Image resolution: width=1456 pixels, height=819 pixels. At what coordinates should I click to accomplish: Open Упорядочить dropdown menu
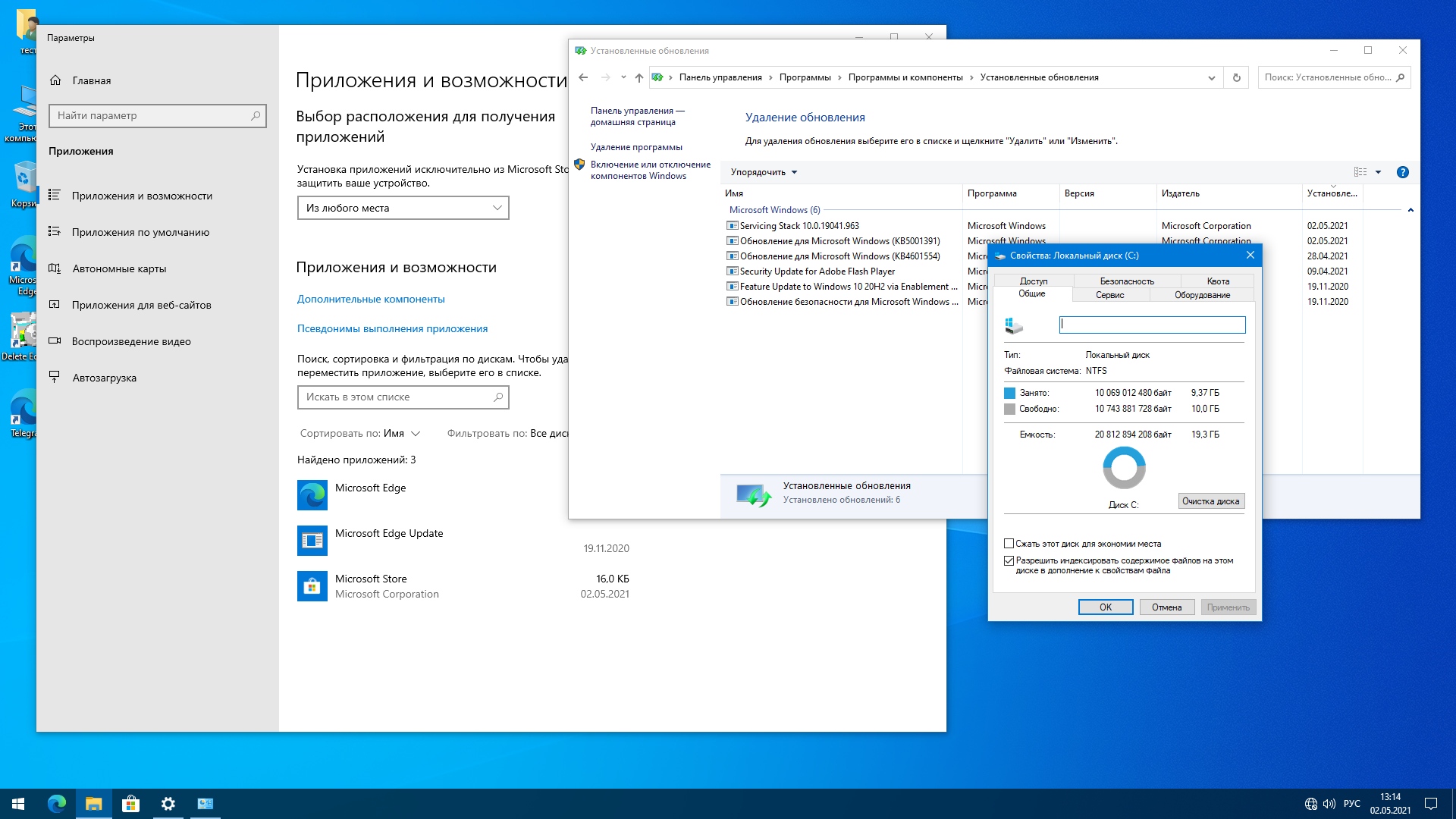point(764,172)
